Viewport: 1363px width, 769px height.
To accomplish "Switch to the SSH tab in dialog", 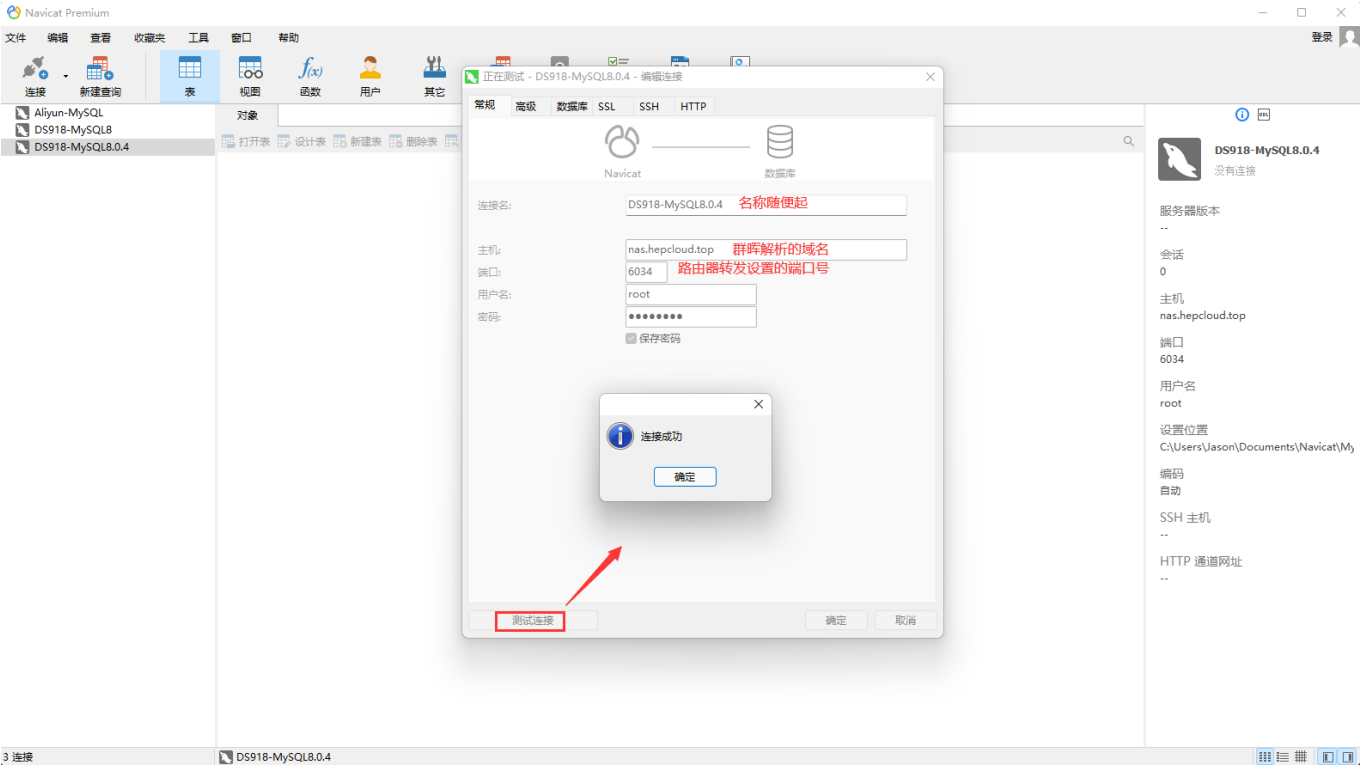I will 649,107.
